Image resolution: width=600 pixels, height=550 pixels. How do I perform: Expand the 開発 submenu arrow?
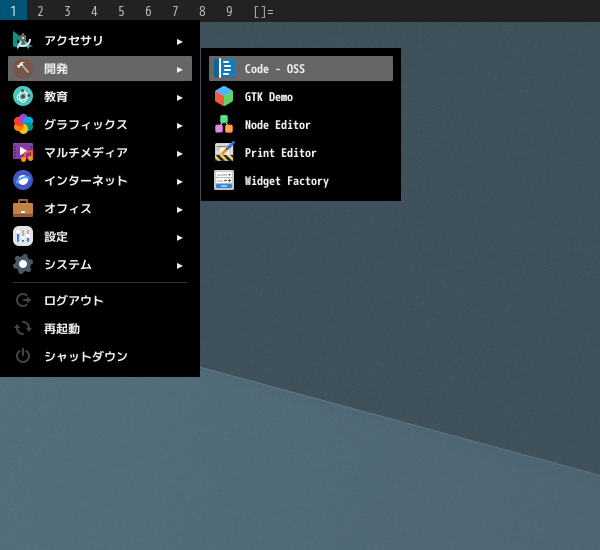(x=179, y=69)
